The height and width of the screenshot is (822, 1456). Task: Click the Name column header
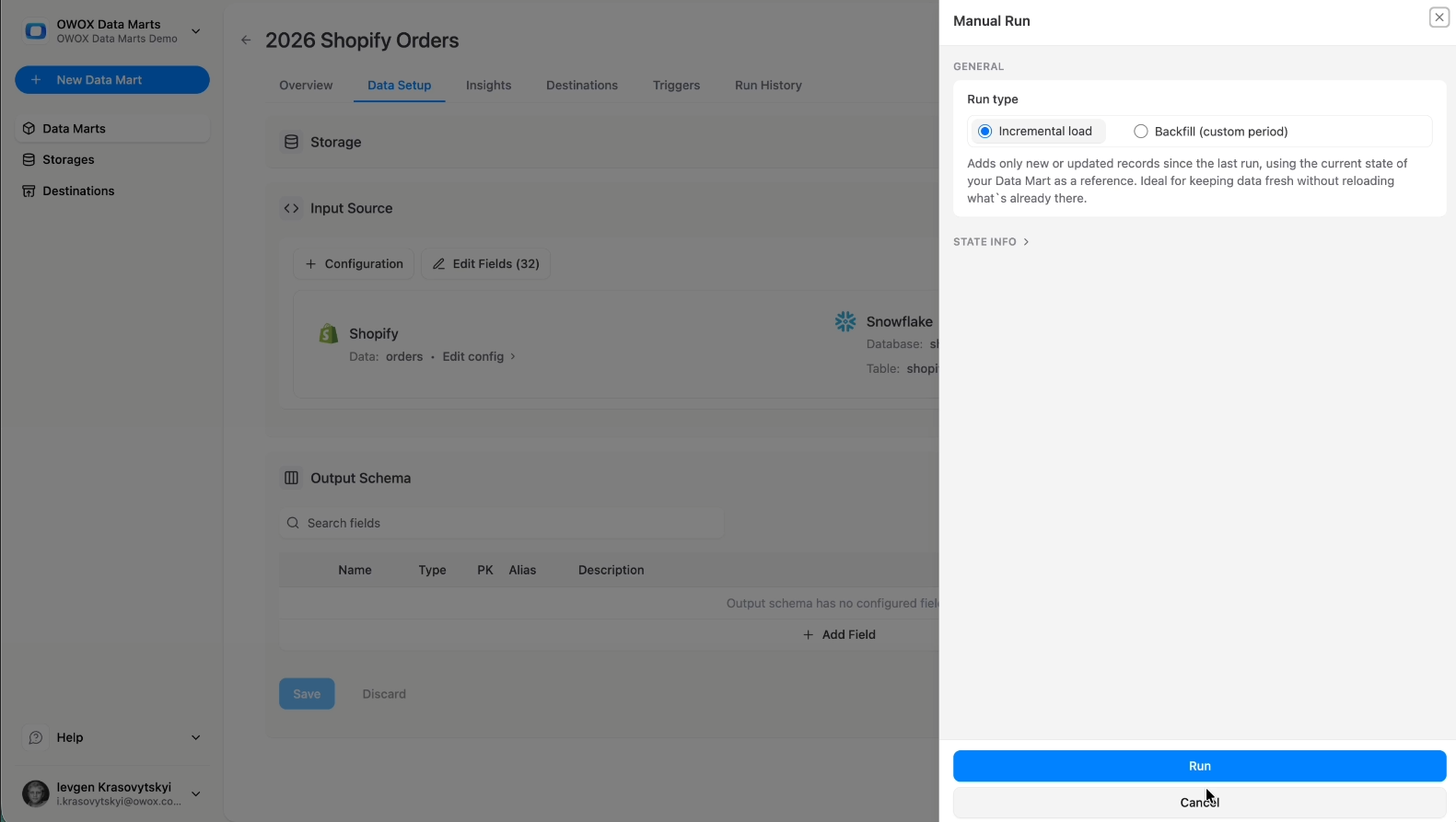coord(355,570)
